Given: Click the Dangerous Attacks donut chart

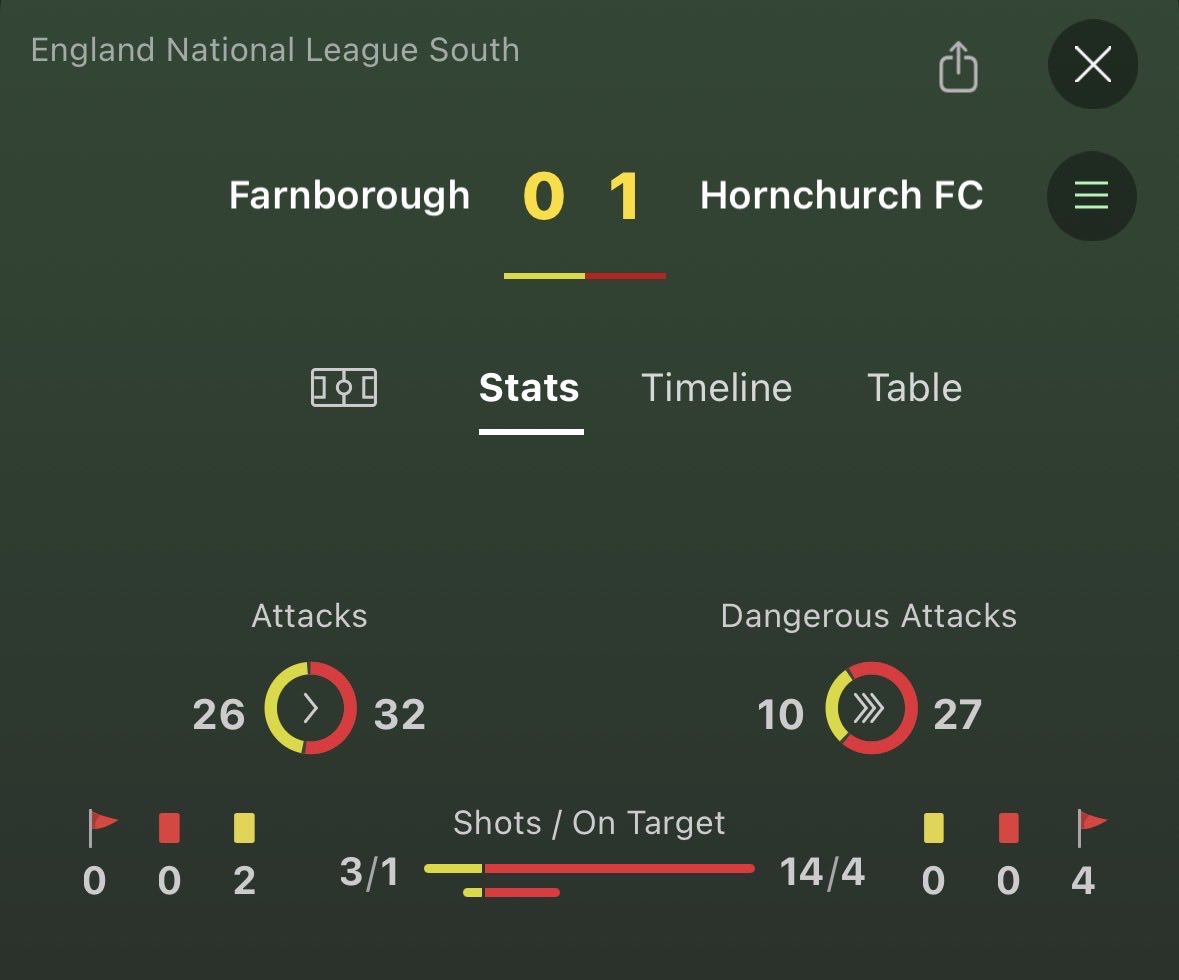Looking at the screenshot, I should pos(870,708).
